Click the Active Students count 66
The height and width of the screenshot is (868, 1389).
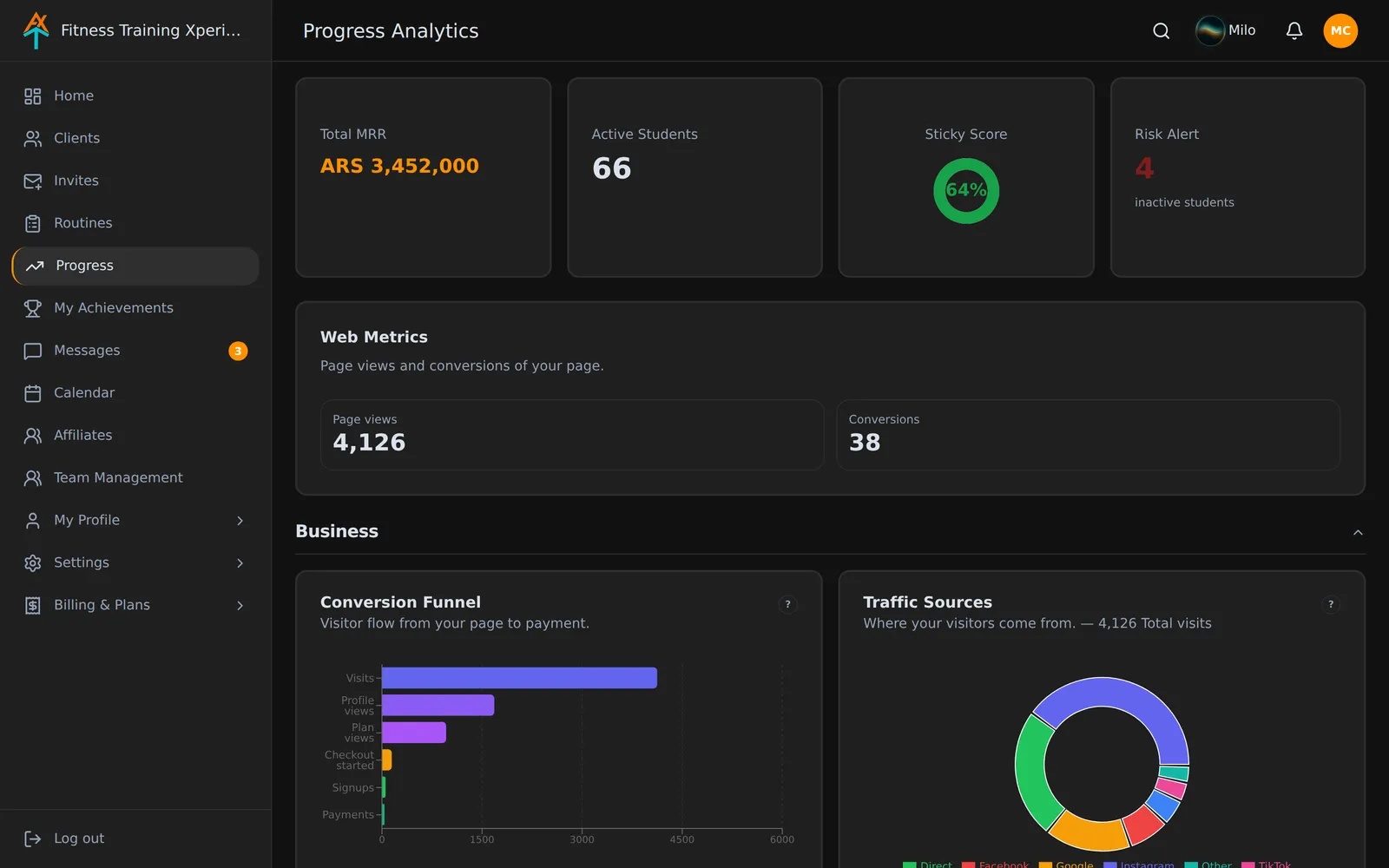(x=611, y=168)
